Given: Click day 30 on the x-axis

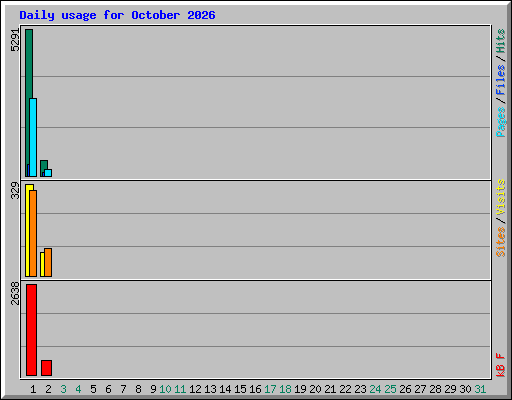Looking at the screenshot, I should click(465, 389).
